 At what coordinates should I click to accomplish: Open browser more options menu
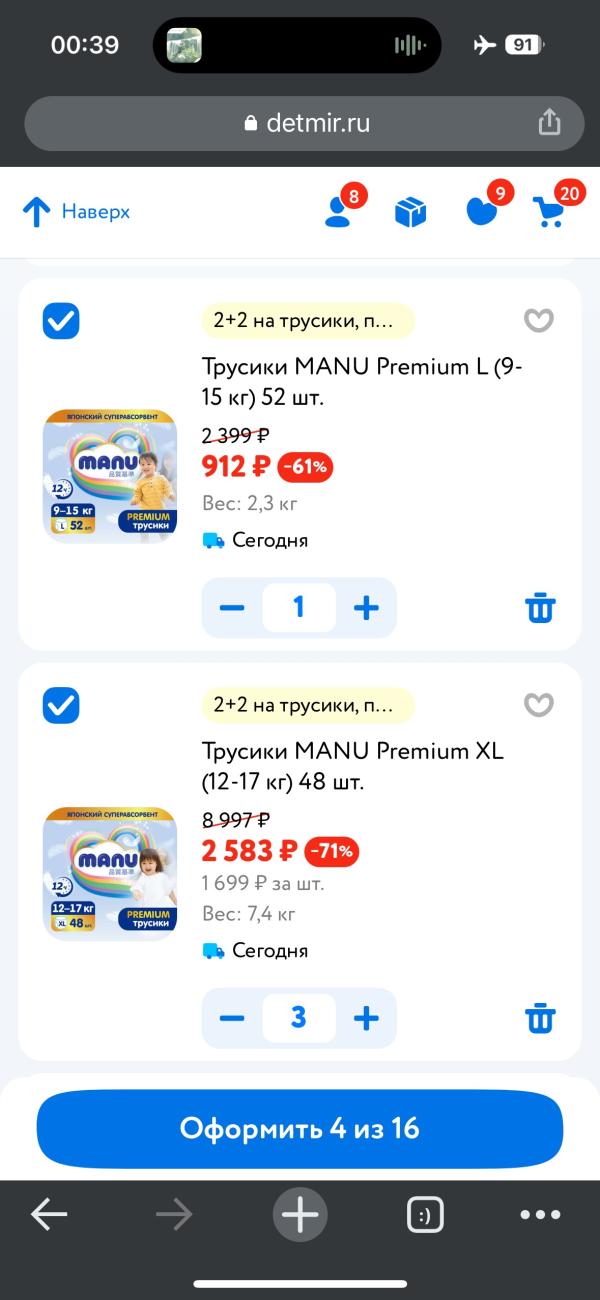pos(540,1215)
